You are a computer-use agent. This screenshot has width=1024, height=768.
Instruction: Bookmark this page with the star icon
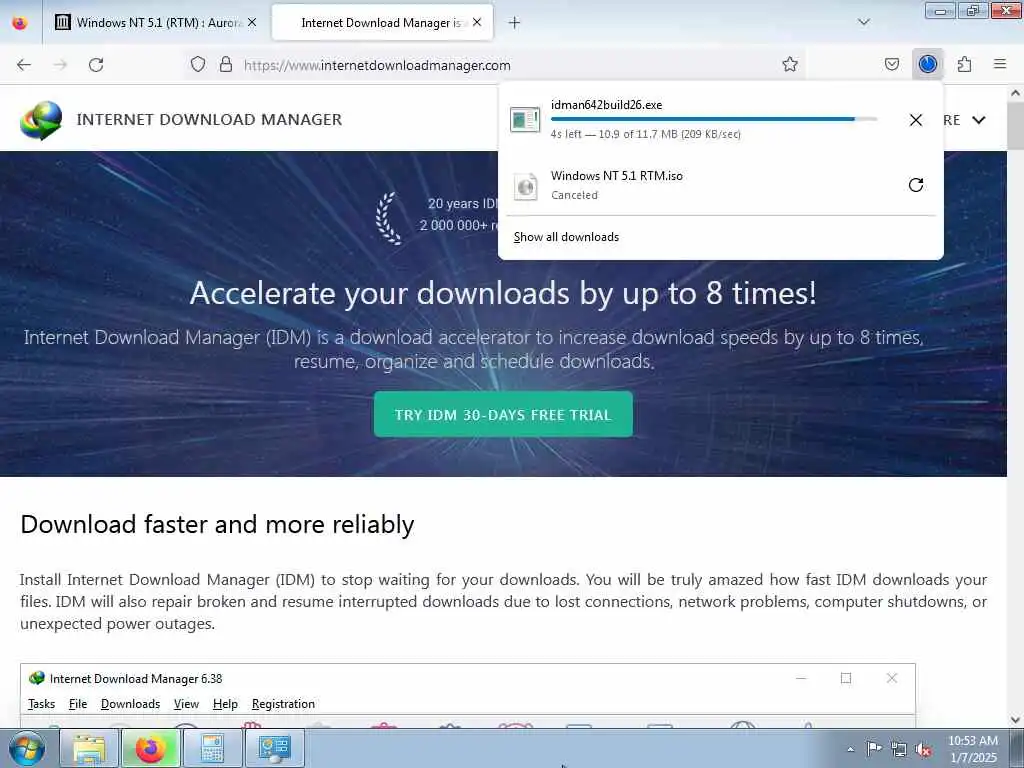[790, 64]
